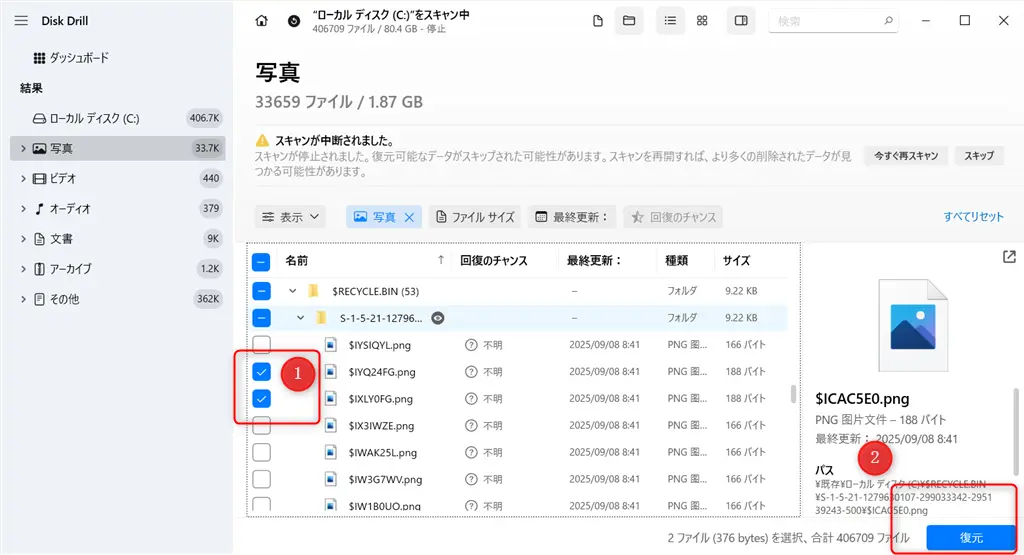Click the unknown chance icon for $IYSIQYL.png
The height and width of the screenshot is (555, 1024).
471,345
